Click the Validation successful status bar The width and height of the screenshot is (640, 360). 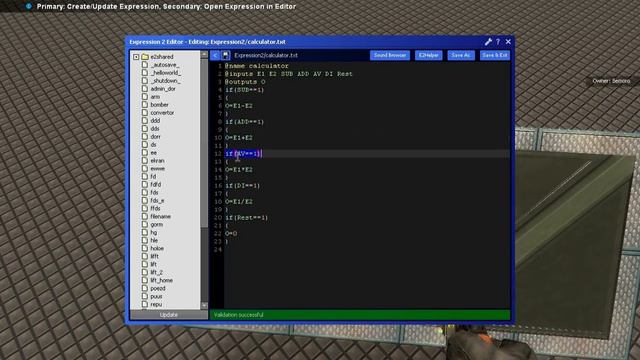click(360, 315)
